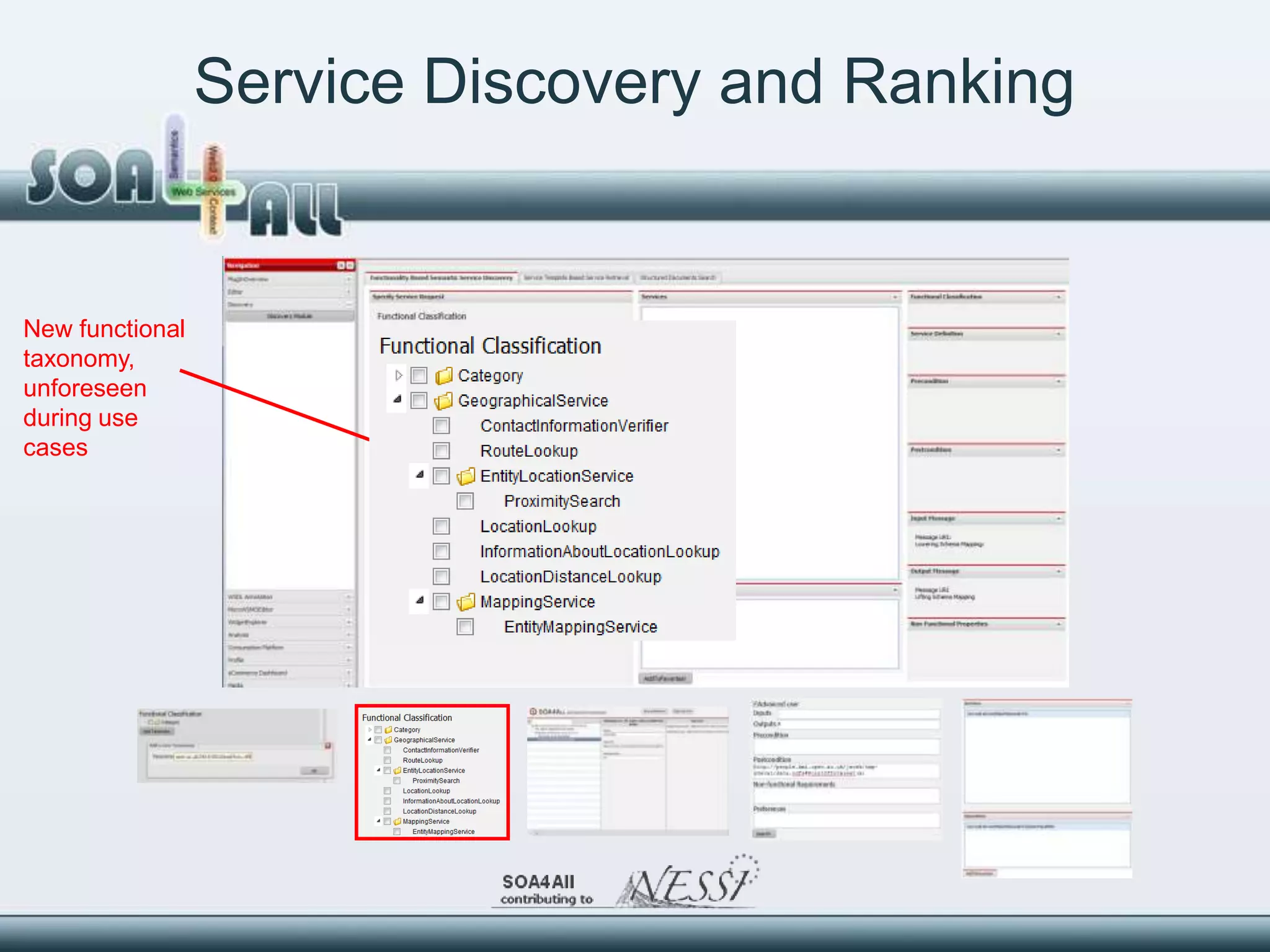Screen dimensions: 1270x952
Task: Switch to Service Template Based Service Retrieval tab
Action: 576,278
